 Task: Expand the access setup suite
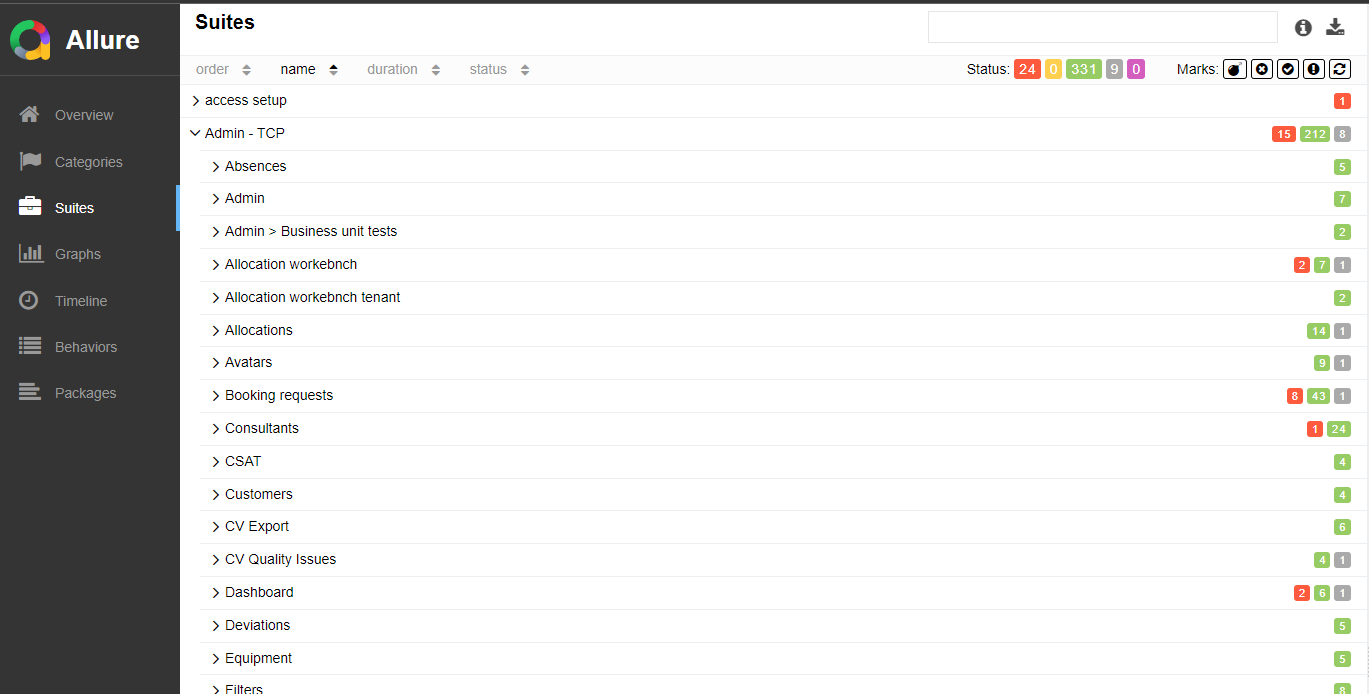coord(195,101)
